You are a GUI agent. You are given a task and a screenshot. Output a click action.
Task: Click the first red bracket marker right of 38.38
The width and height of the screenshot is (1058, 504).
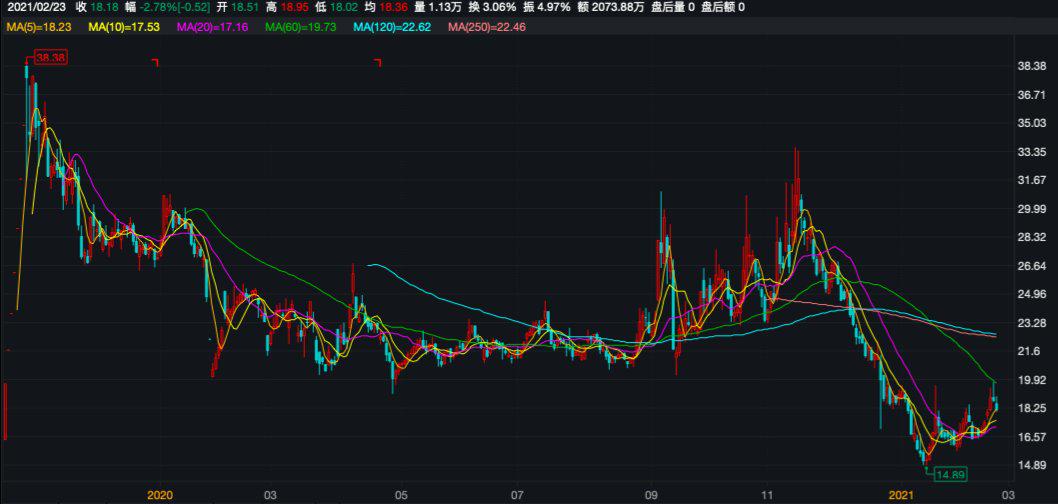click(x=155, y=63)
